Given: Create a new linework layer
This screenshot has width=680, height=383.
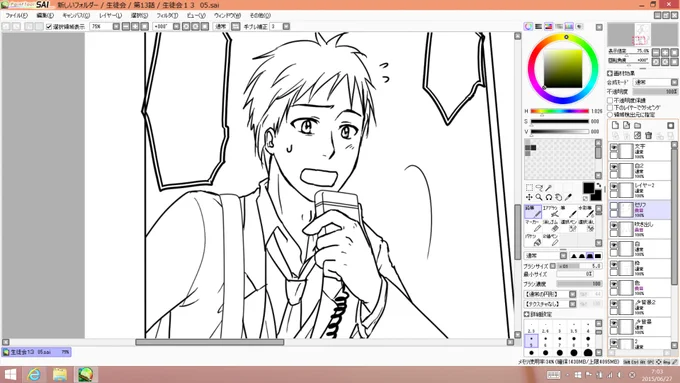Looking at the screenshot, I should (x=626, y=125).
